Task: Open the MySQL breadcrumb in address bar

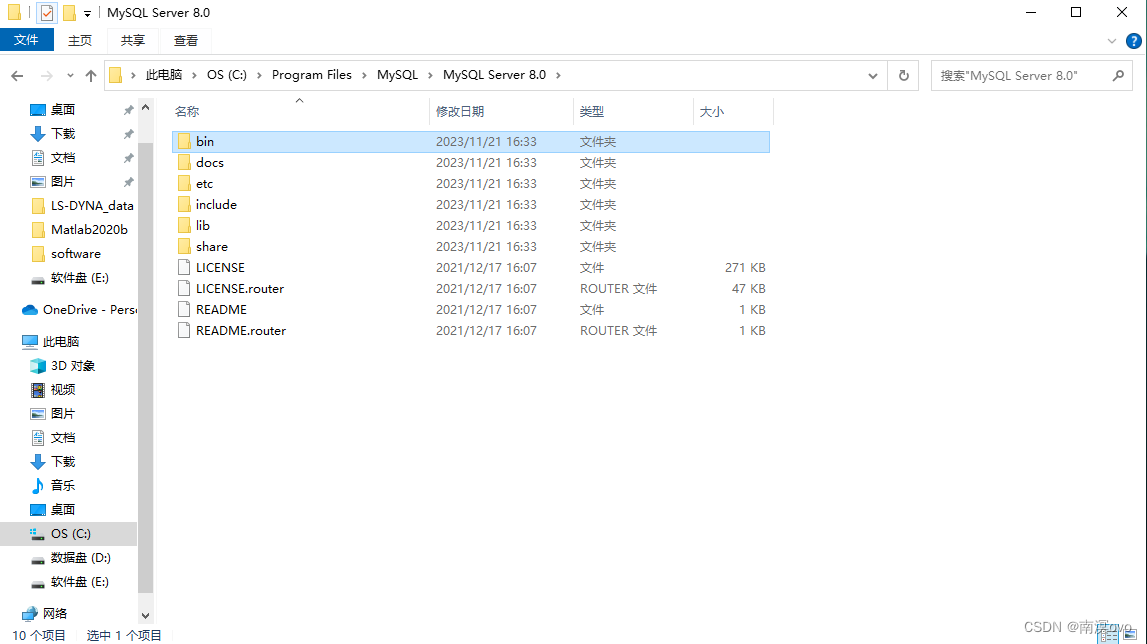Action: [x=397, y=74]
